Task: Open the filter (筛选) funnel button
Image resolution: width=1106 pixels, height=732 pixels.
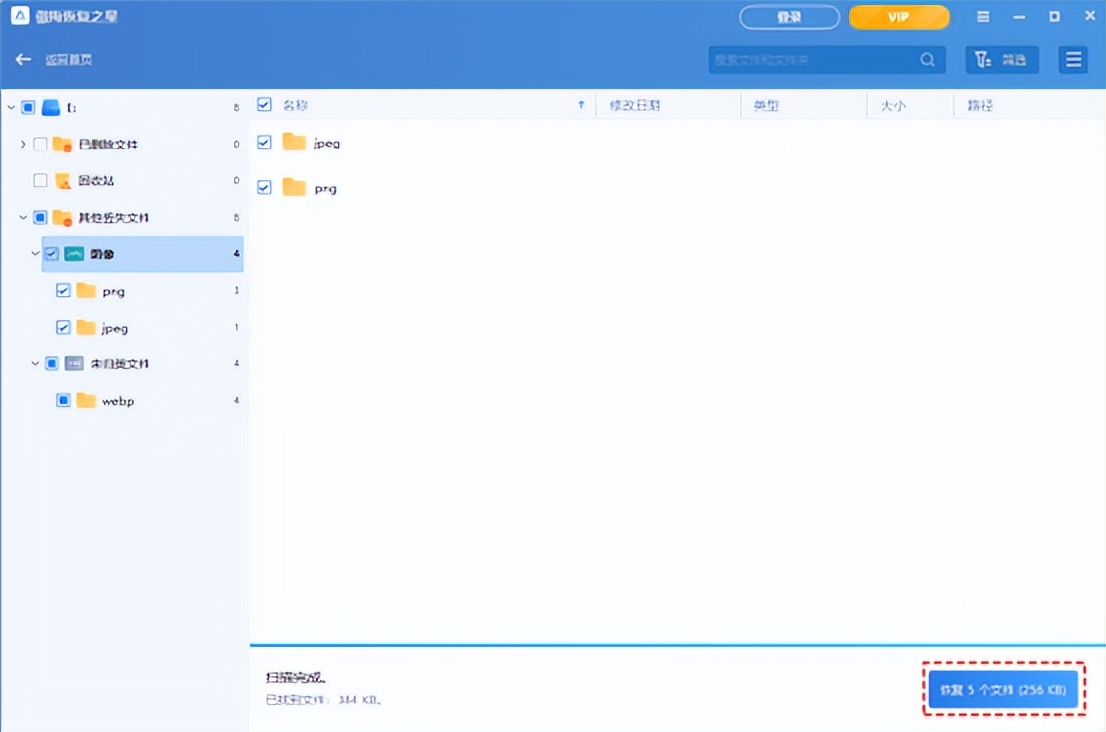Action: coord(1001,60)
